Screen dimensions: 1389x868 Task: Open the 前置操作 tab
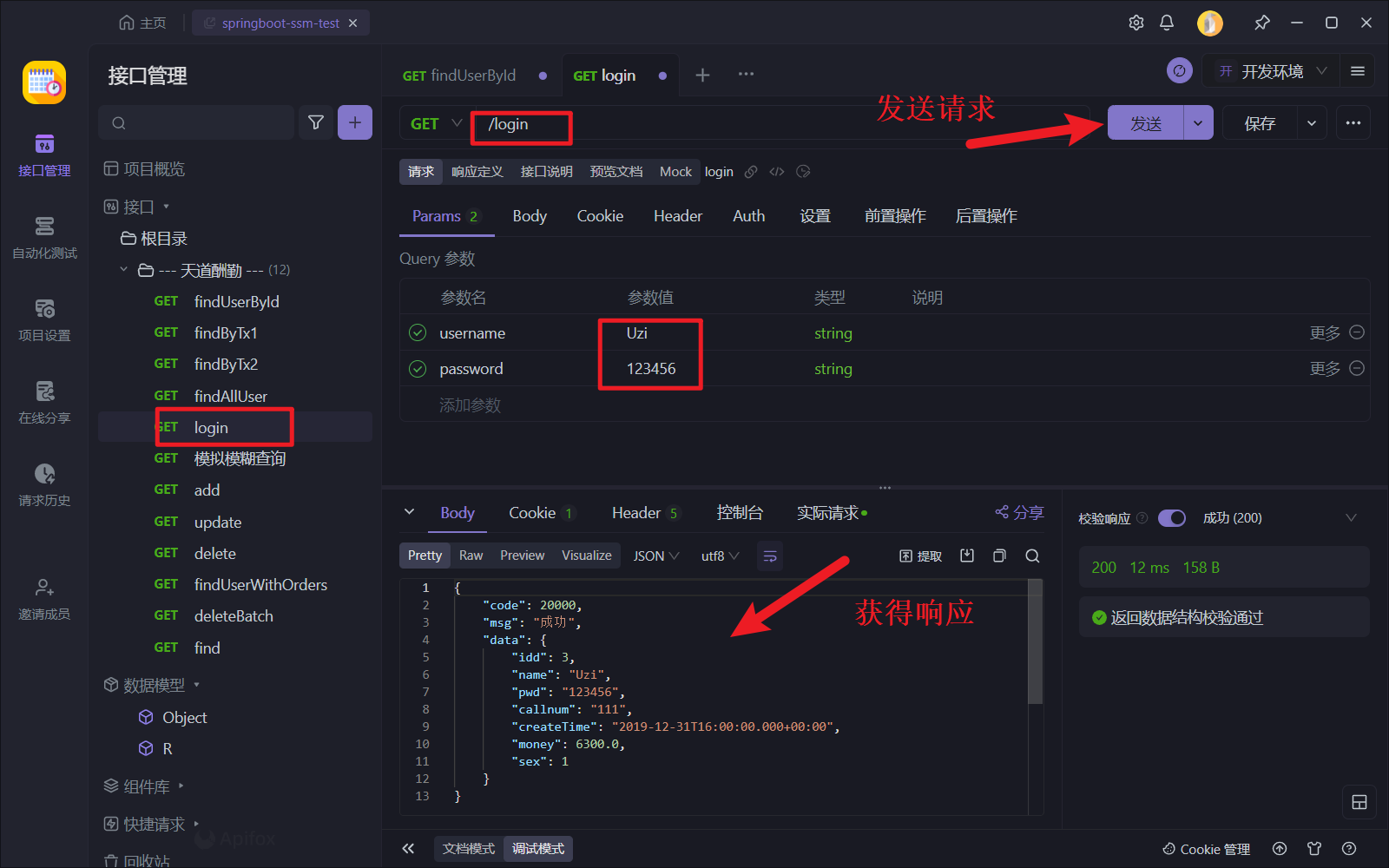click(895, 216)
